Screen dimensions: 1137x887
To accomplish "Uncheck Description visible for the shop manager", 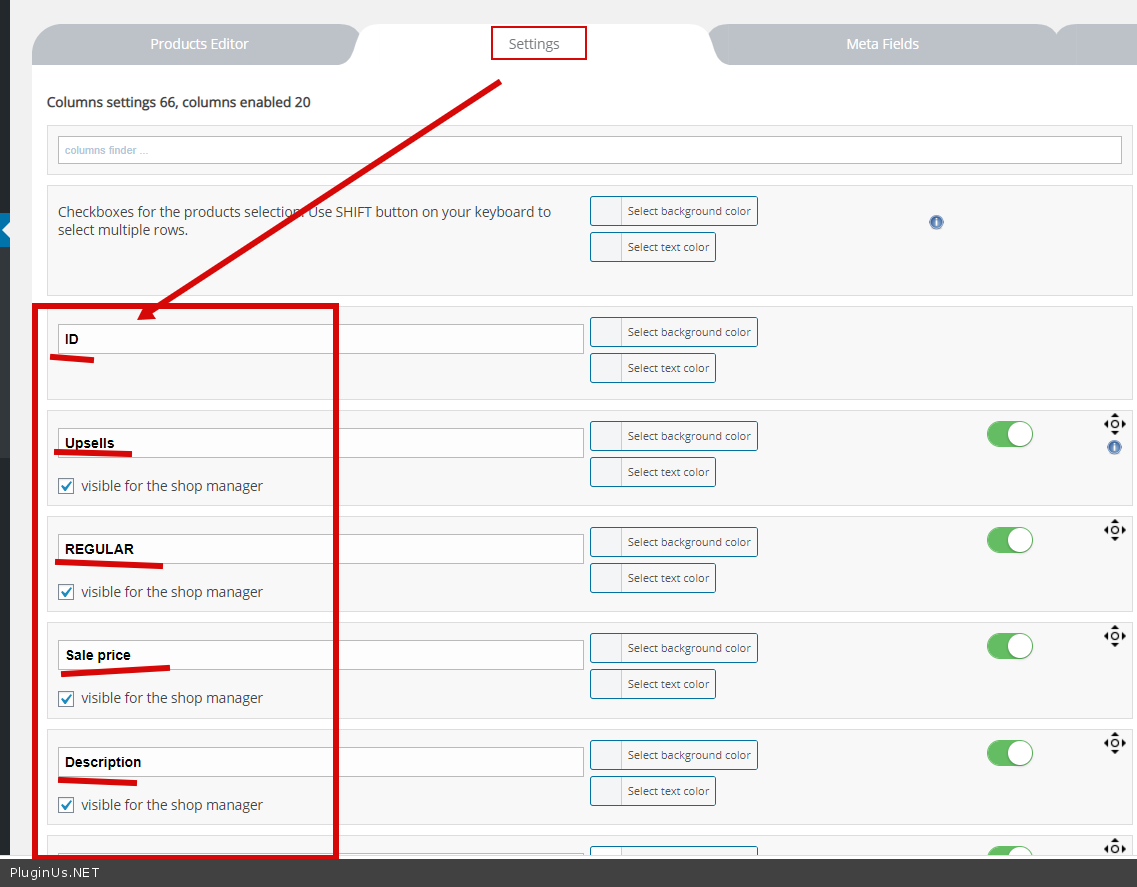I will pos(67,805).
